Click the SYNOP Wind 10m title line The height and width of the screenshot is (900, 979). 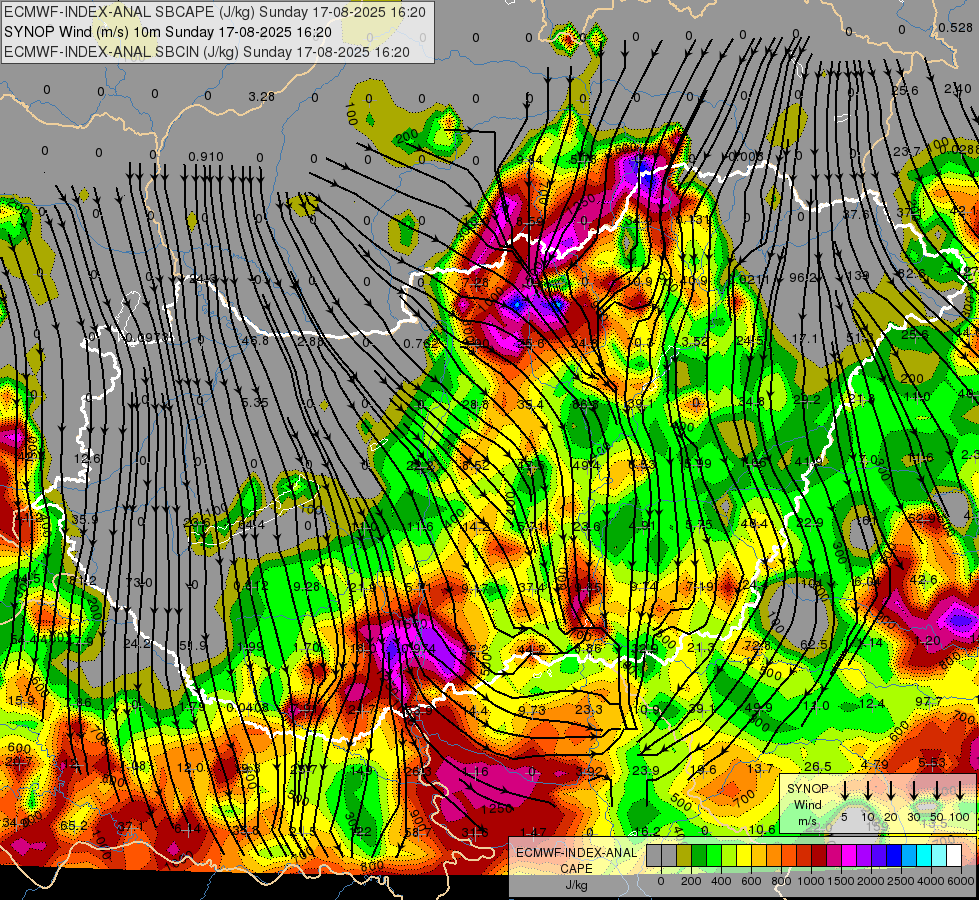pos(168,32)
